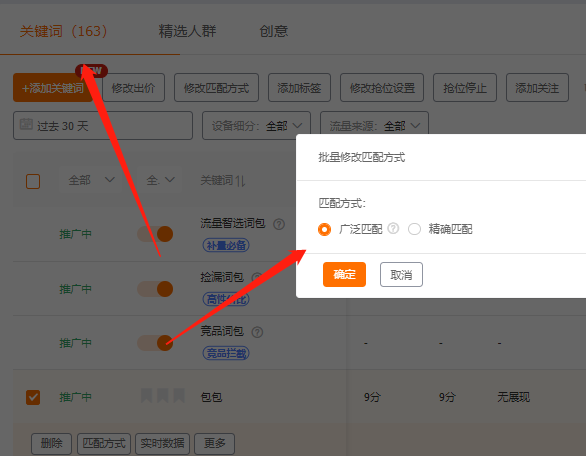This screenshot has height=456, width=586.
Task: Open the narrow 全 filter dropdown
Action: point(160,180)
